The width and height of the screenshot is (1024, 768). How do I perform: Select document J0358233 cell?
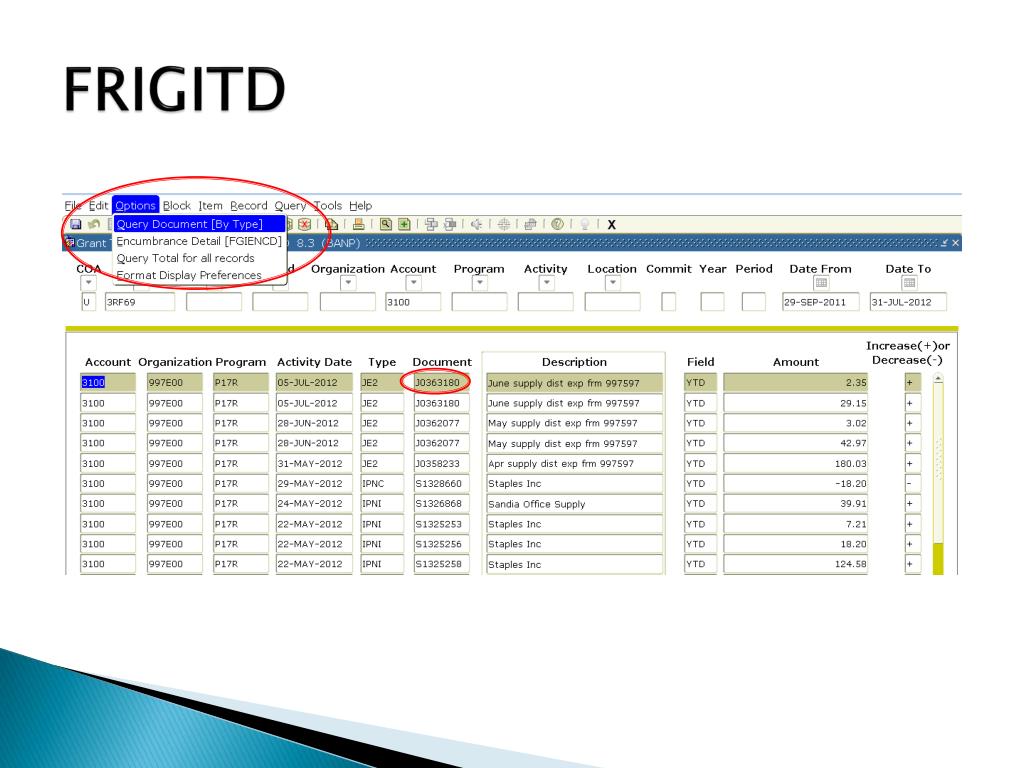[441, 463]
